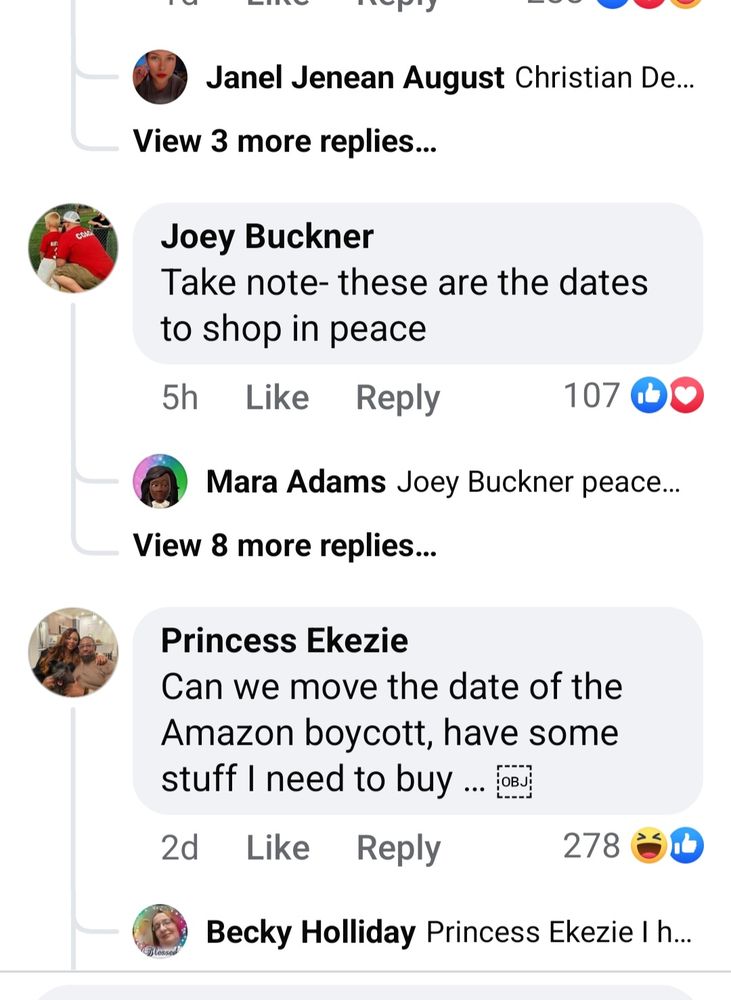Like Princess Ekezie's comment
The image size is (731, 1000).
pyautogui.click(x=277, y=848)
